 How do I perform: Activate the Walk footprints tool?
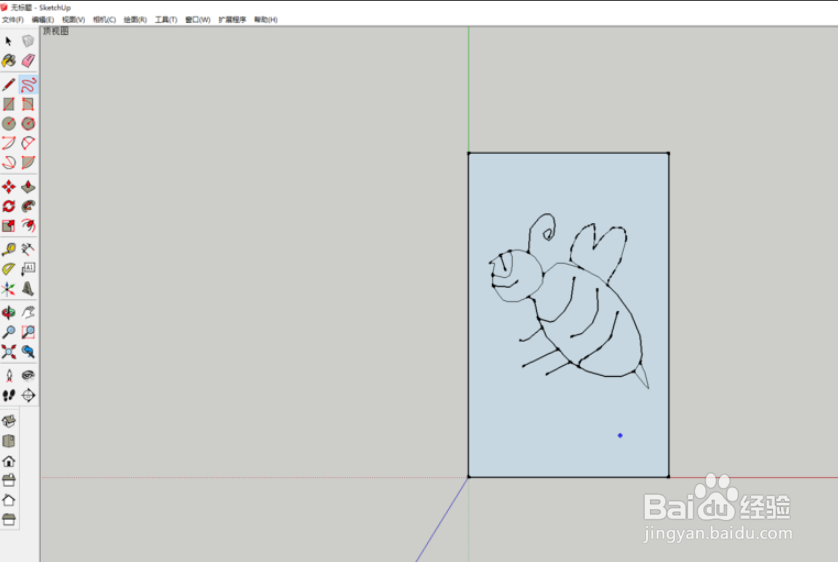(9, 395)
